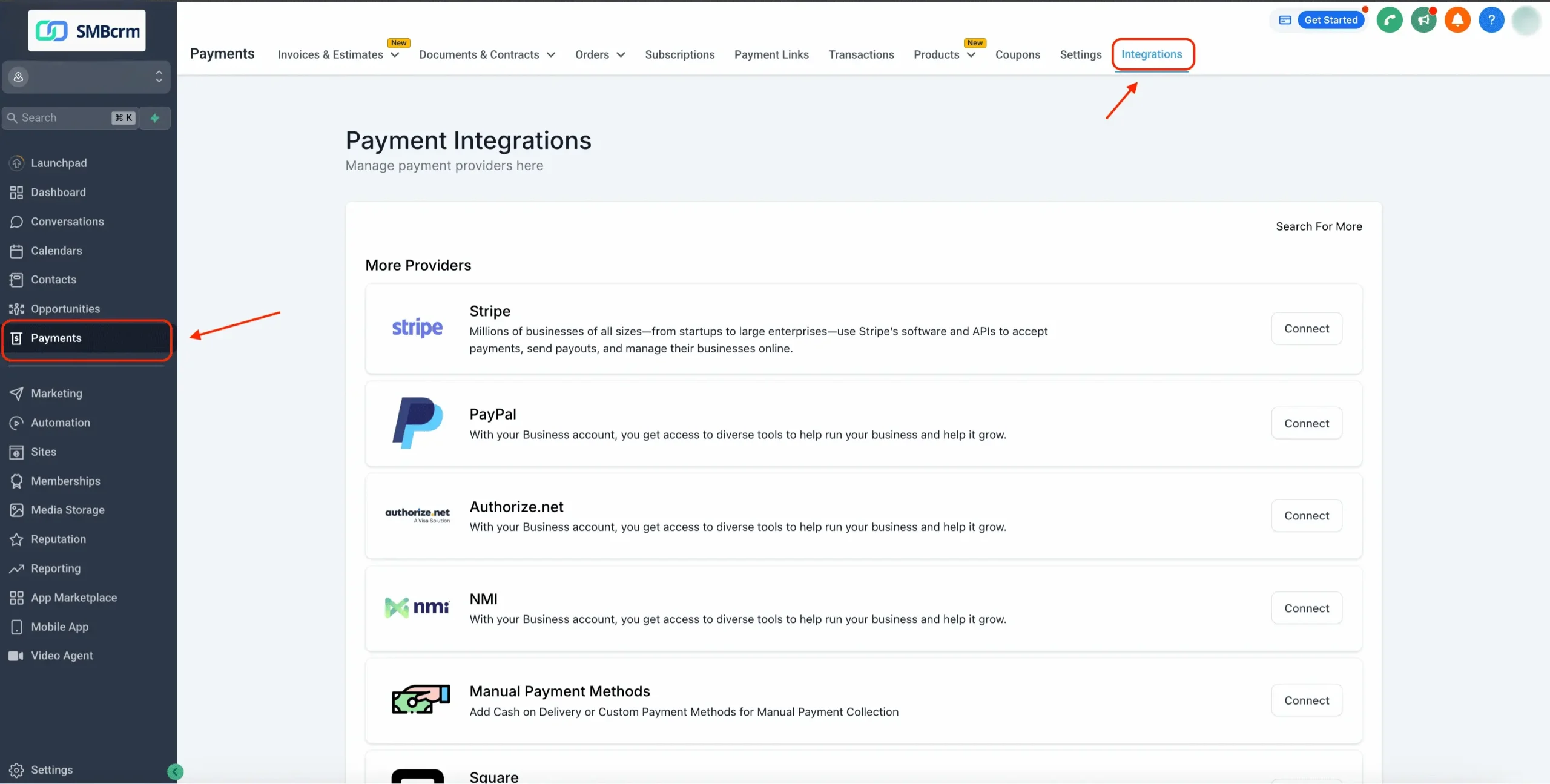Click the authorize.net logo
1550x784 pixels.
(x=418, y=515)
